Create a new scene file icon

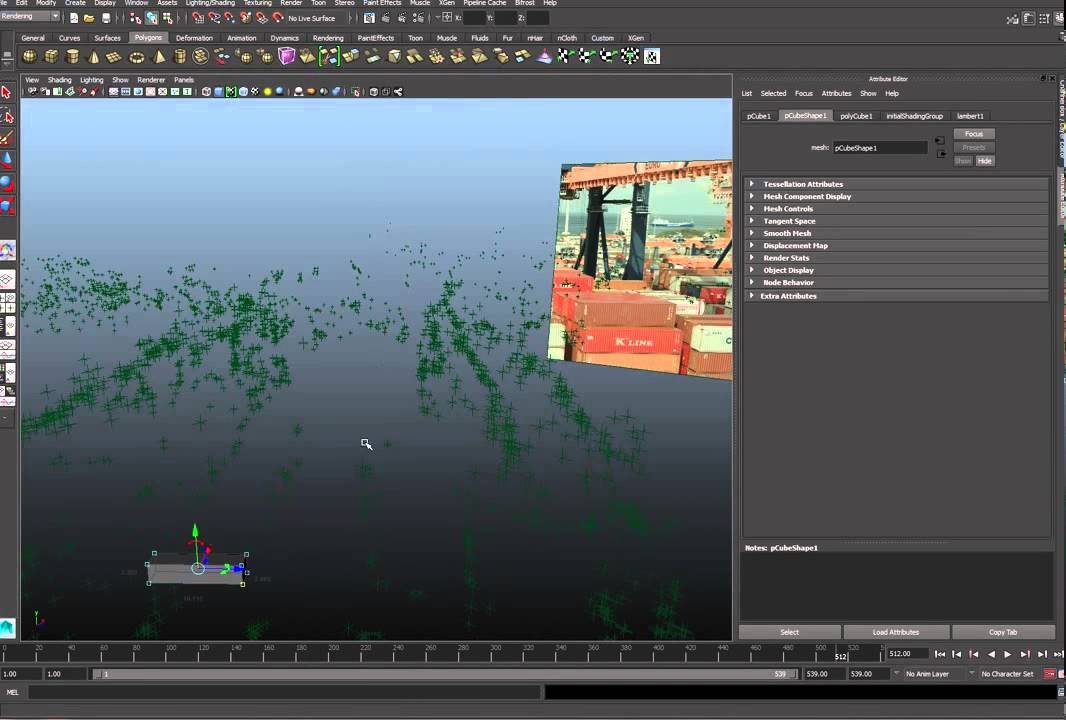pyautogui.click(x=74, y=18)
